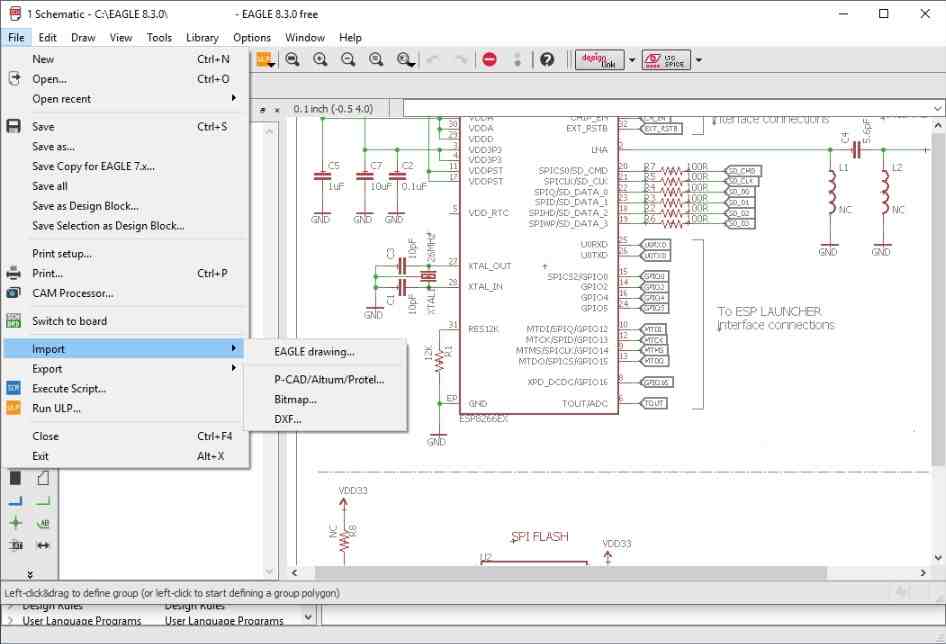The image size is (946, 644).
Task: Click the Save disk icon in File menu
Action: (13, 126)
